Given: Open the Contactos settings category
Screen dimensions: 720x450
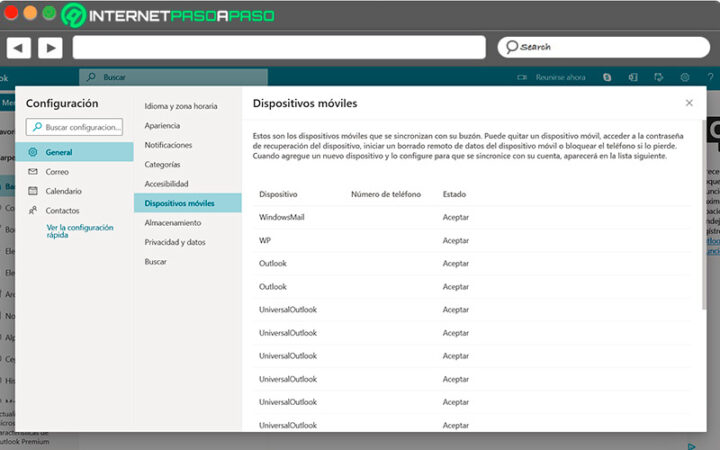Looking at the screenshot, I should [62, 211].
